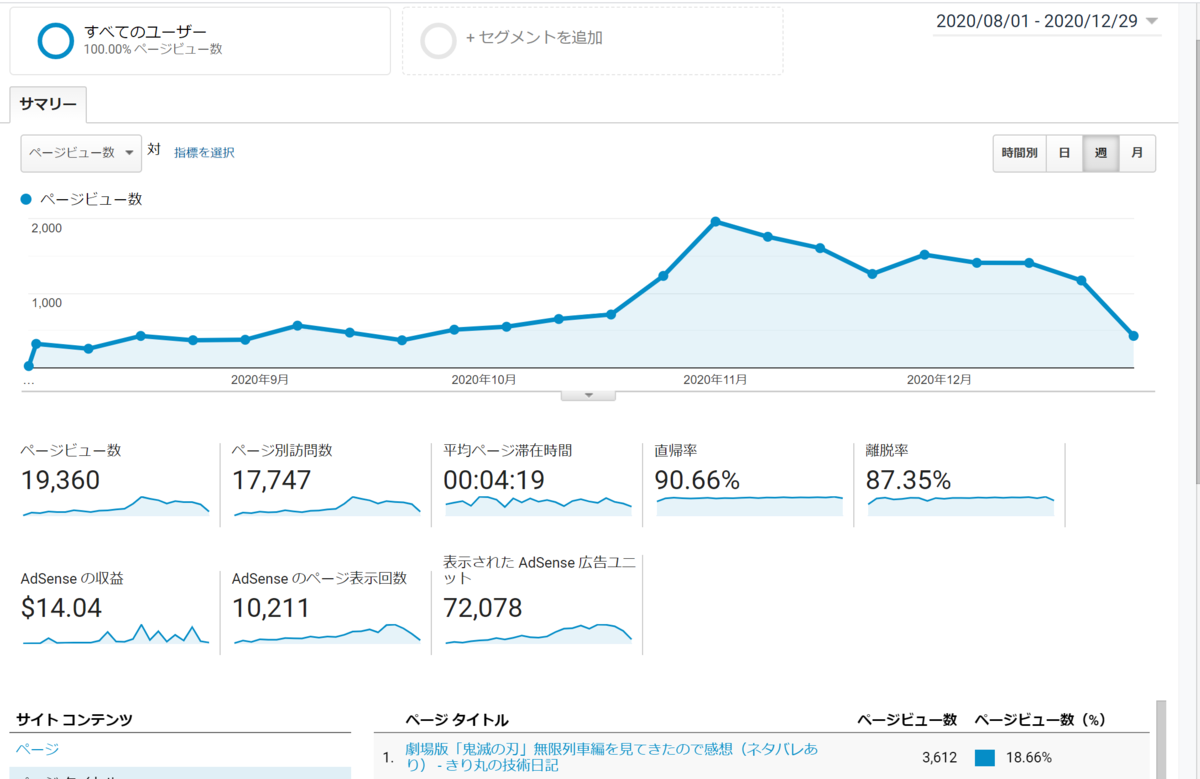Image resolution: width=1200 pixels, height=779 pixels.
Task: Open the ページビュー数 metric dropdown
Action: tap(81, 152)
